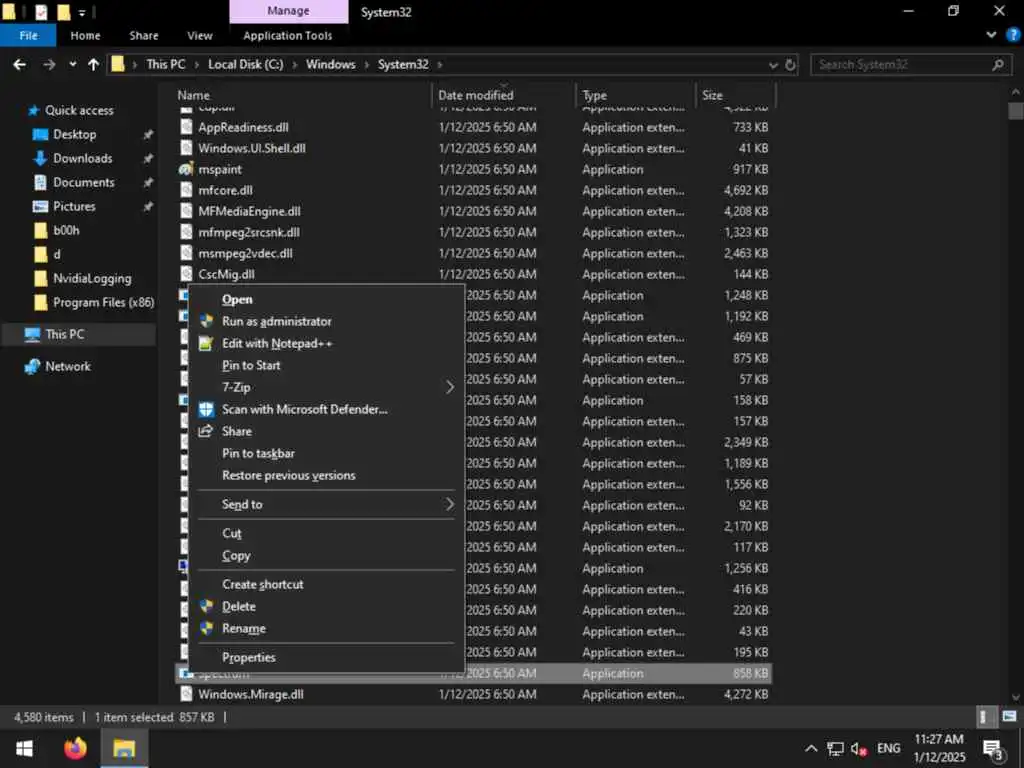The width and height of the screenshot is (1024, 768).
Task: Open Desktop in navigation pane
Action: [x=74, y=135]
